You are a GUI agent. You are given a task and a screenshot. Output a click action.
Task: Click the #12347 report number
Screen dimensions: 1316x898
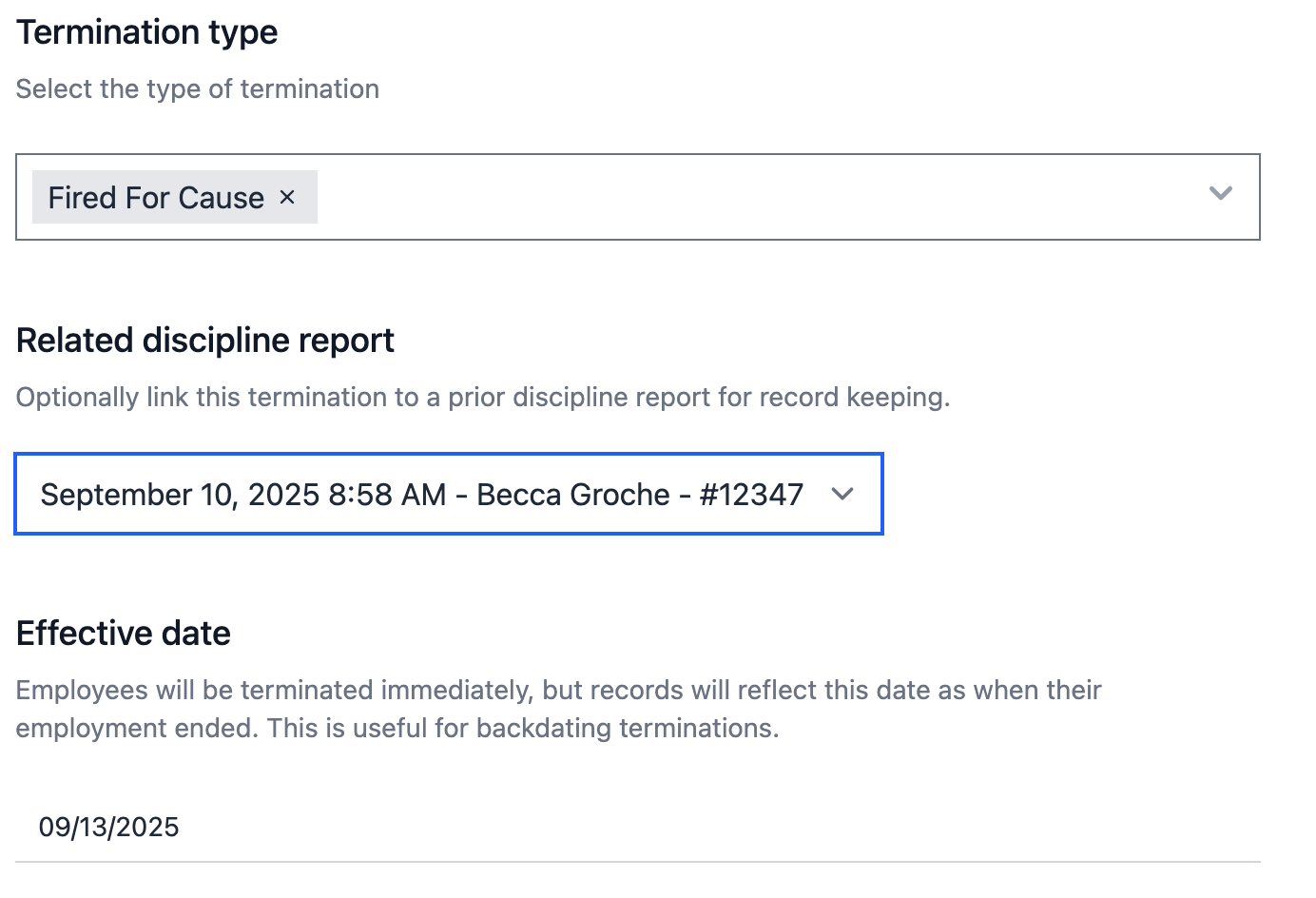click(x=751, y=495)
